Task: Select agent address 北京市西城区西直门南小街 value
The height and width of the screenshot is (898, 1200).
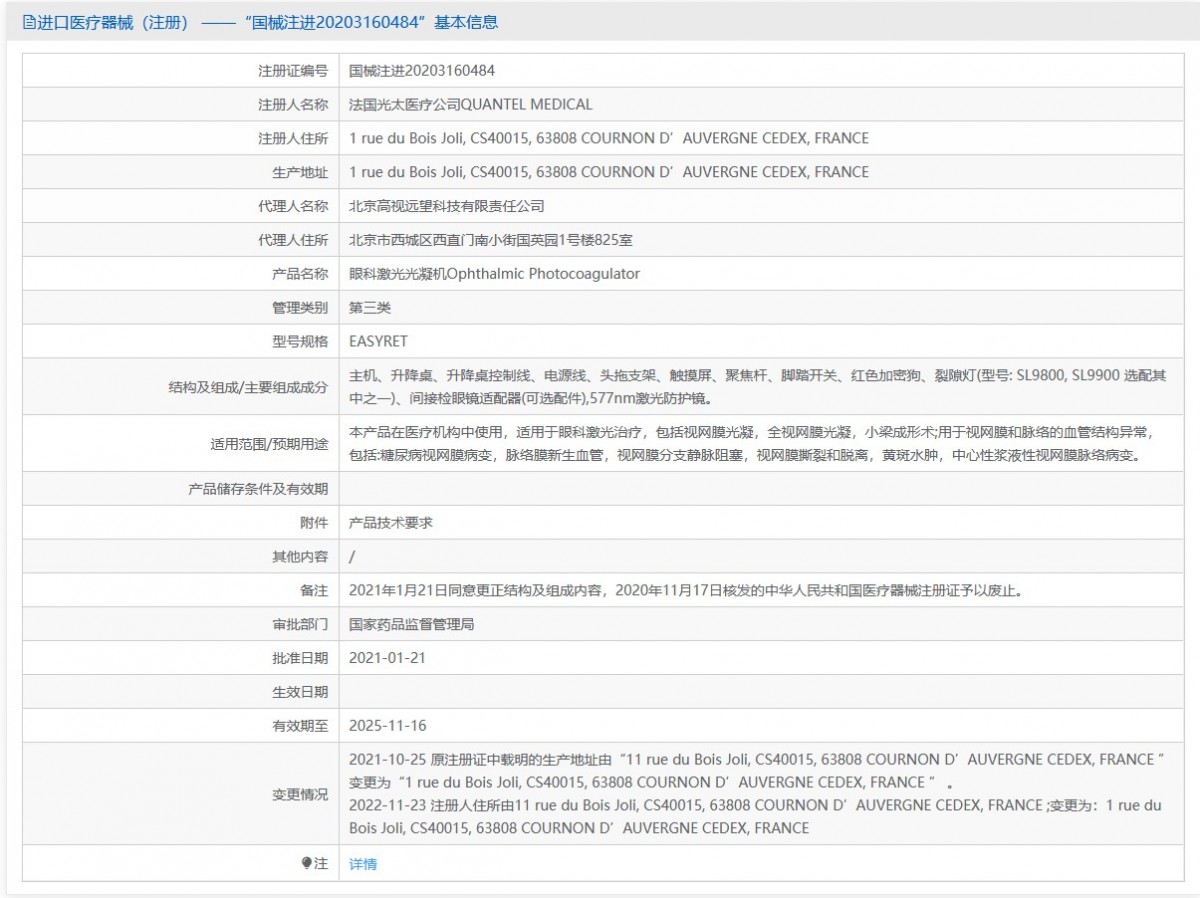Action: click(490, 240)
